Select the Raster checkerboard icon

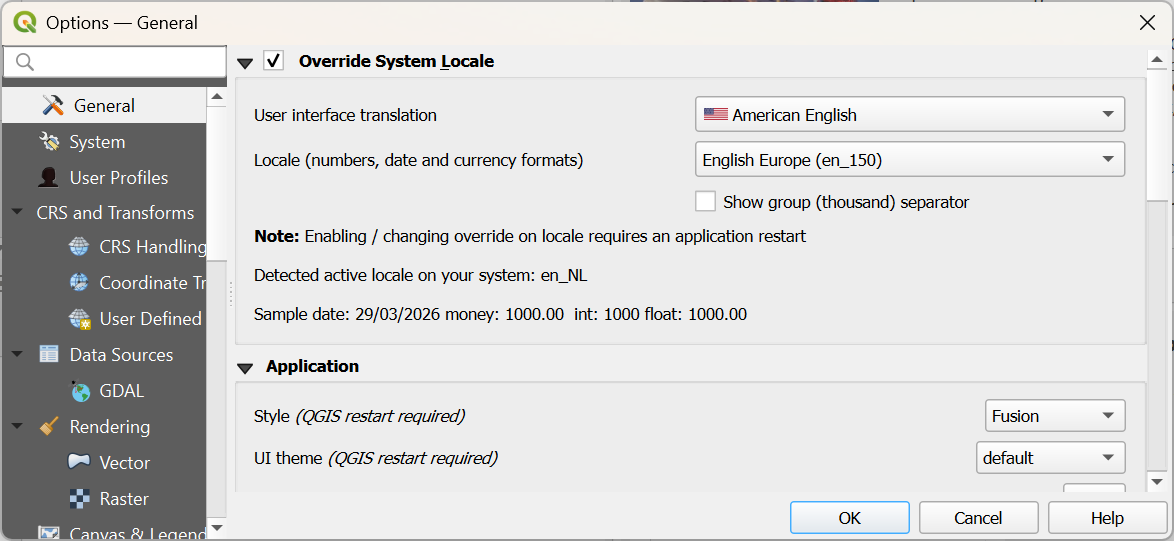pyautogui.click(x=79, y=499)
